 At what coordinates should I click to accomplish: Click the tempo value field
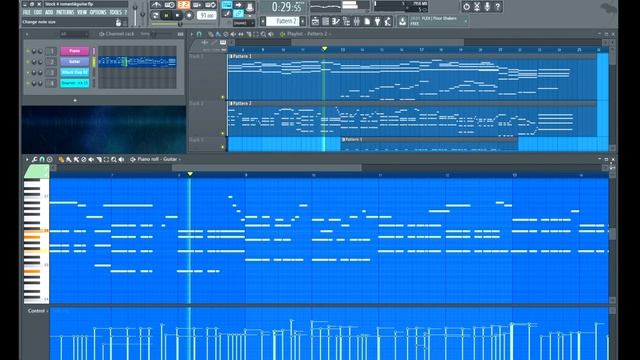pyautogui.click(x=206, y=16)
